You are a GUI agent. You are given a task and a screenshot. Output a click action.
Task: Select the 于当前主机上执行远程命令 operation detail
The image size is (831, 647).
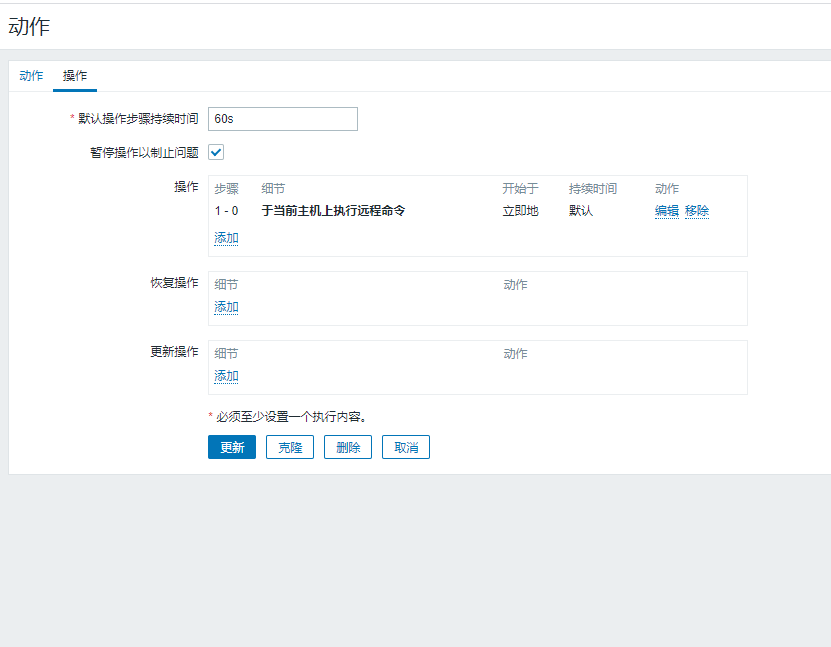click(x=333, y=211)
